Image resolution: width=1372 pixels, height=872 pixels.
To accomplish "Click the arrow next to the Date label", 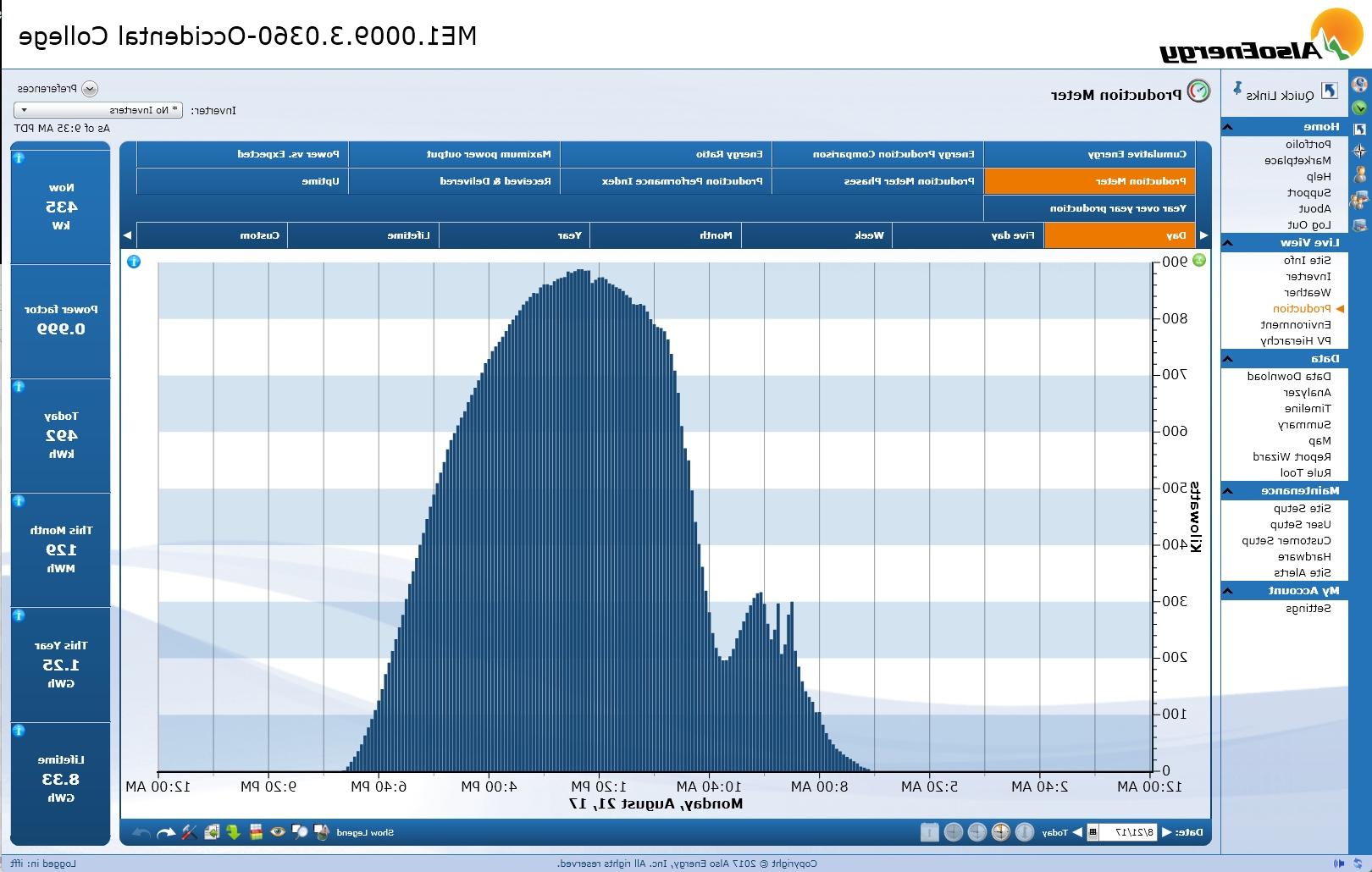I will click(x=1166, y=832).
